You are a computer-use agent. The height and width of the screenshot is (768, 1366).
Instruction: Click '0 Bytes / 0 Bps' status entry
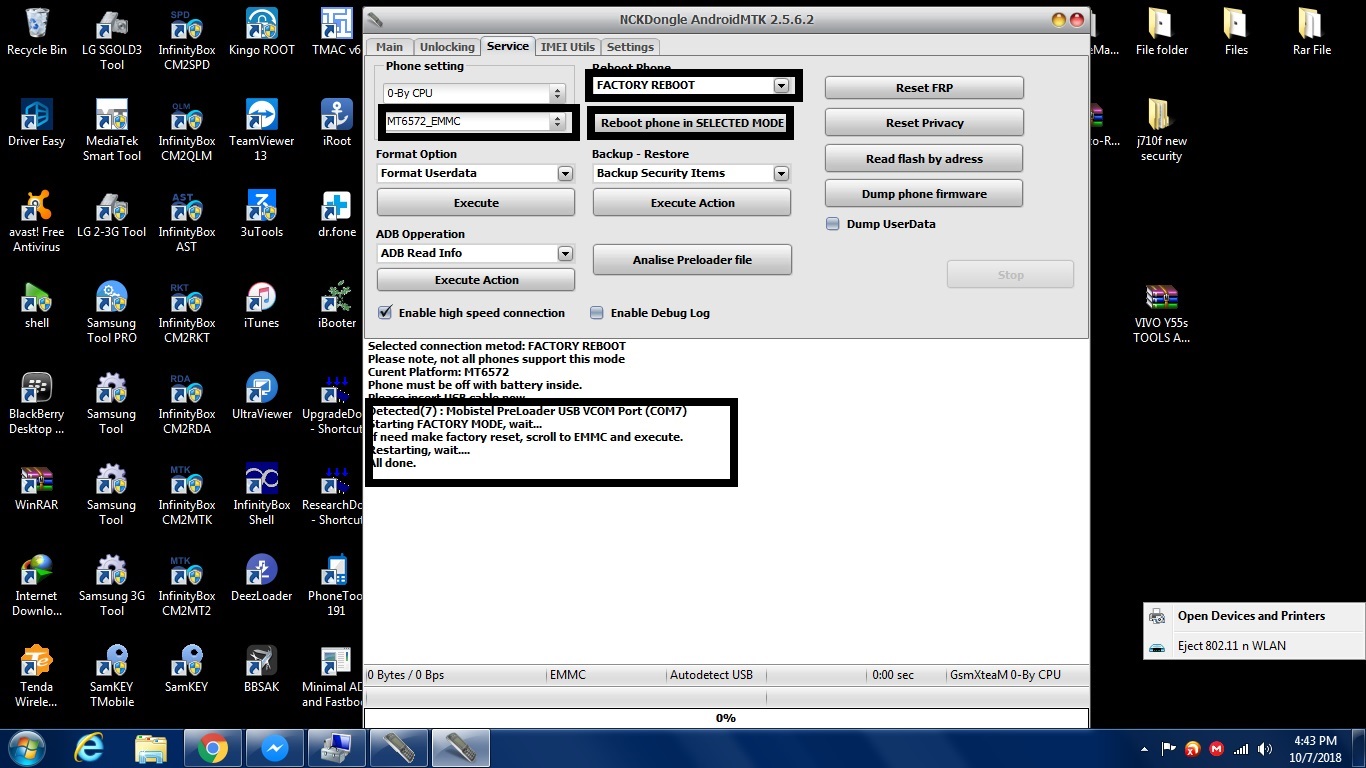[x=406, y=675]
